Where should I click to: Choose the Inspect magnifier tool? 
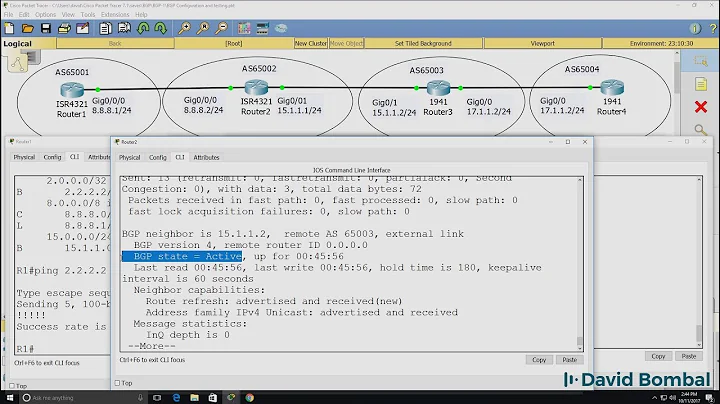click(x=701, y=129)
